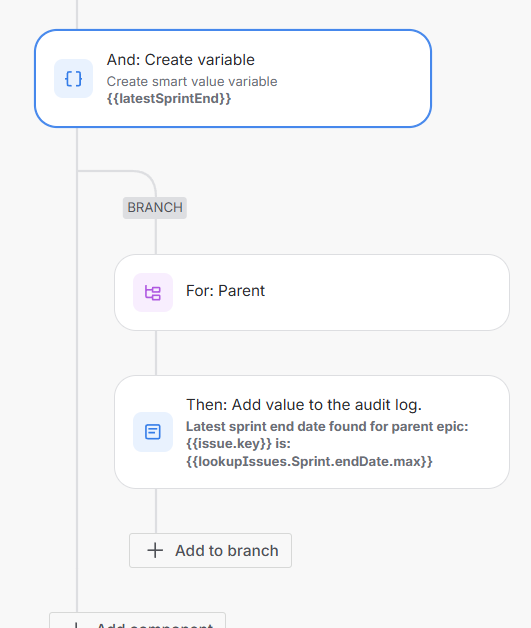Viewport: 531px width, 628px height.
Task: Click the main flow line above Create variable
Action: [77, 14]
